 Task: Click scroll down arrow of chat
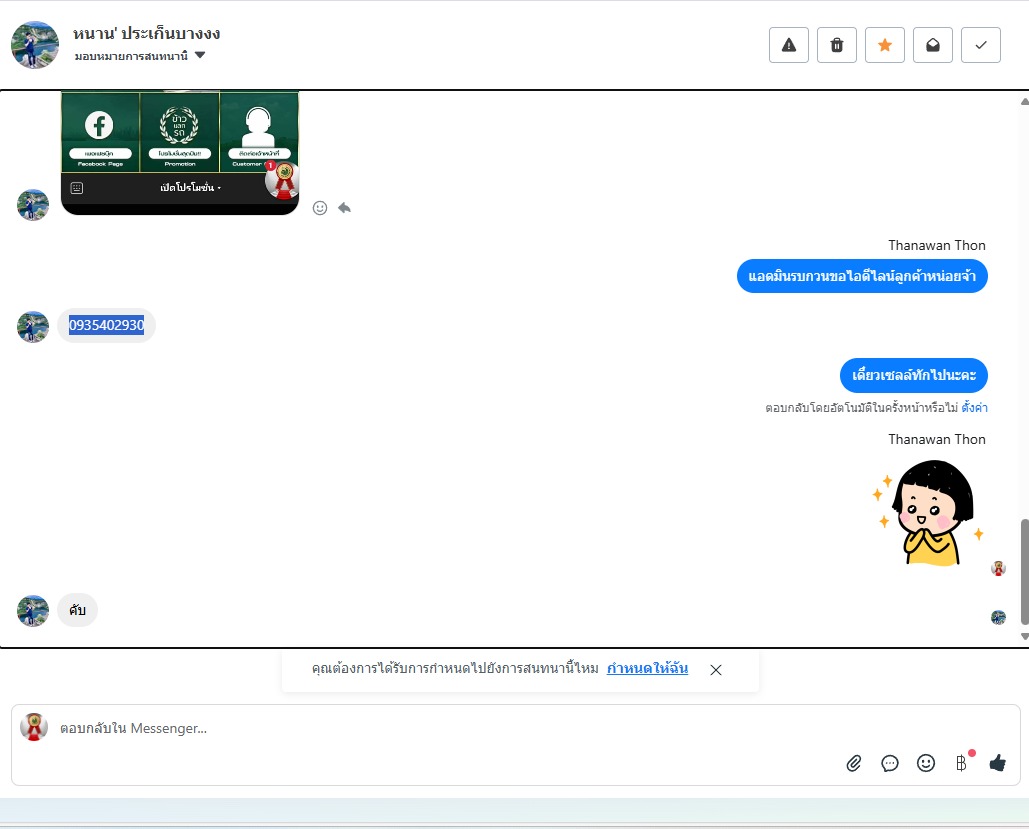[1024, 636]
